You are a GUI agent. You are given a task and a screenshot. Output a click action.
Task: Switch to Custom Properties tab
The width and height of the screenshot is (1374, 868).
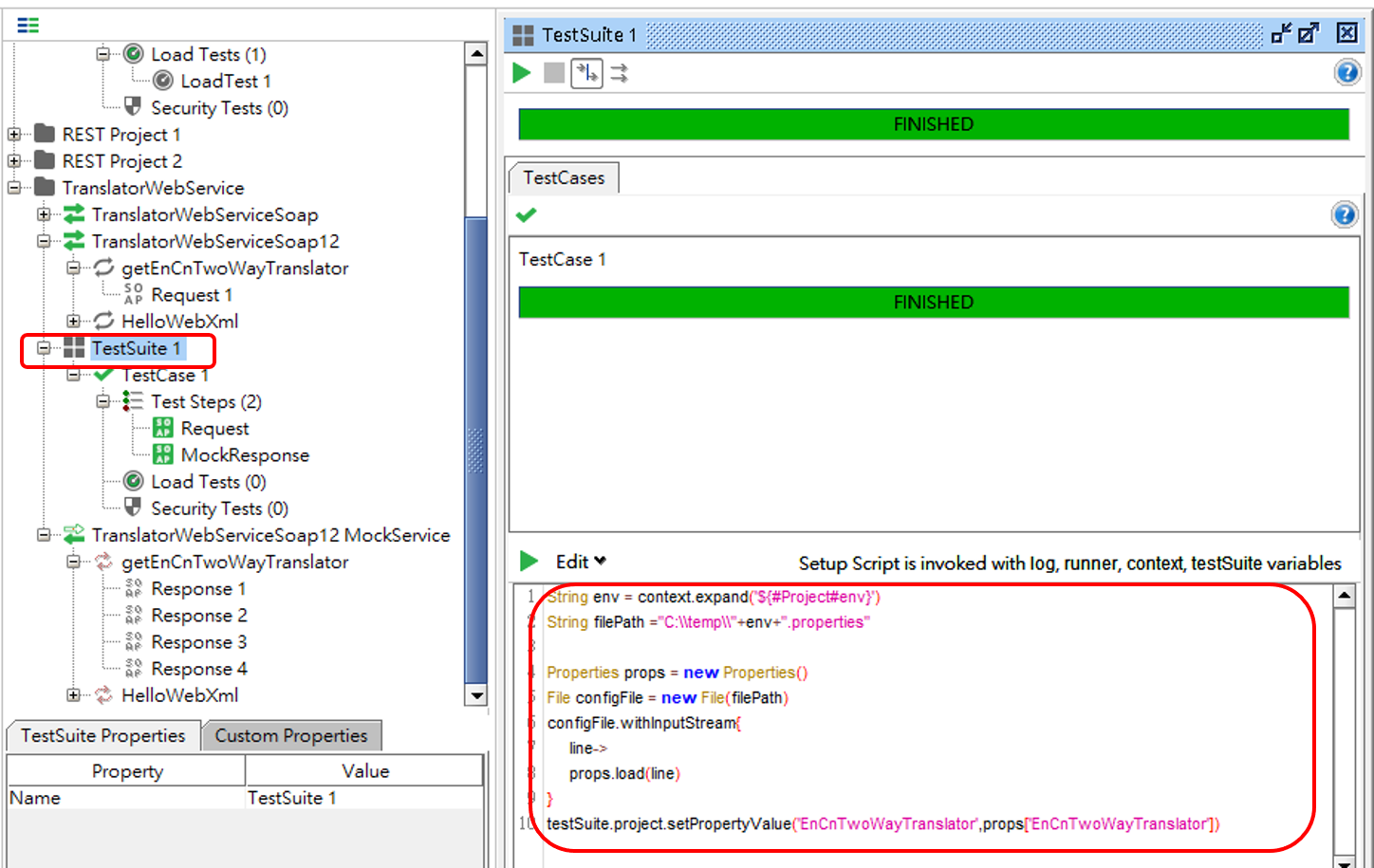pos(290,736)
